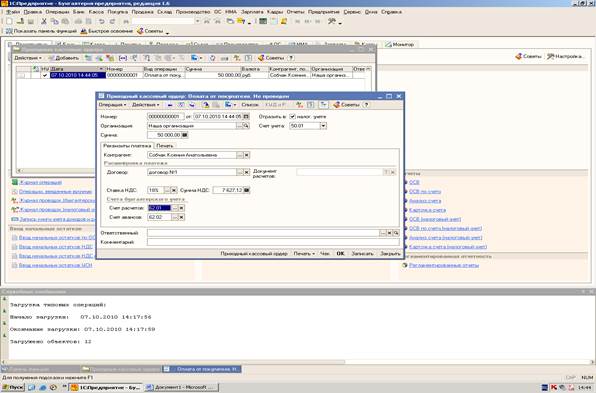Open the calculator icon beside Сумма field
Image resolution: width=596 pixels, height=393 pixels.
[185, 135]
